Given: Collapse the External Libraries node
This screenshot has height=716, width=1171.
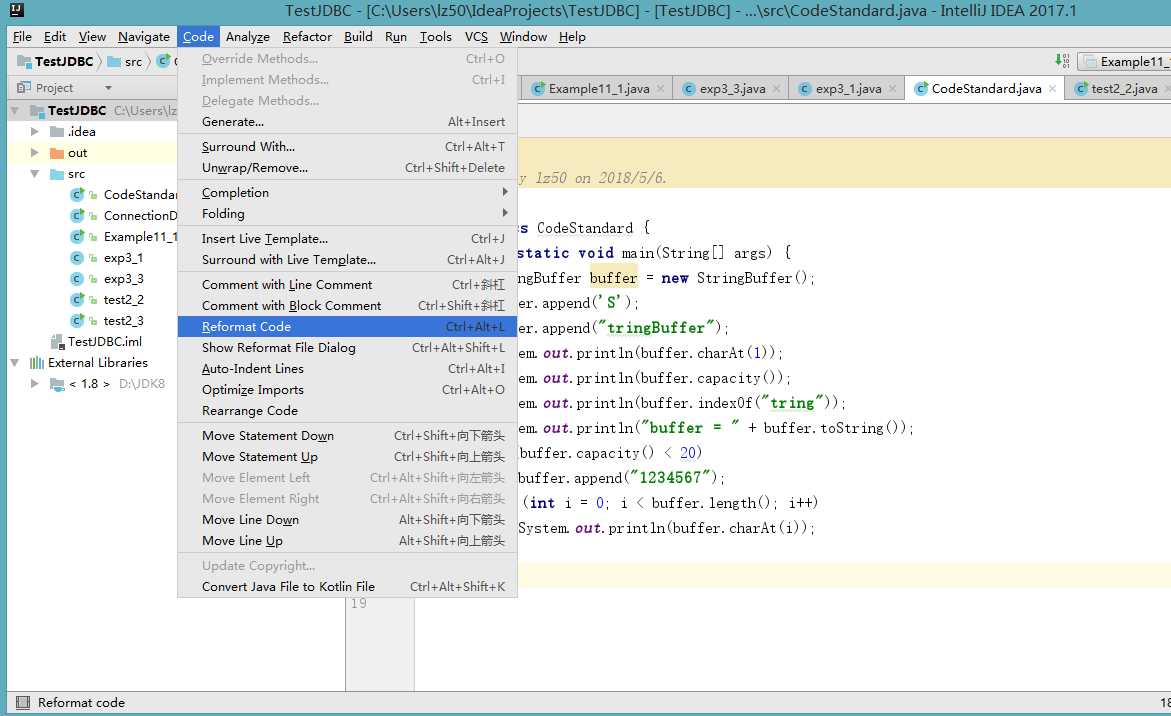Looking at the screenshot, I should (x=14, y=363).
